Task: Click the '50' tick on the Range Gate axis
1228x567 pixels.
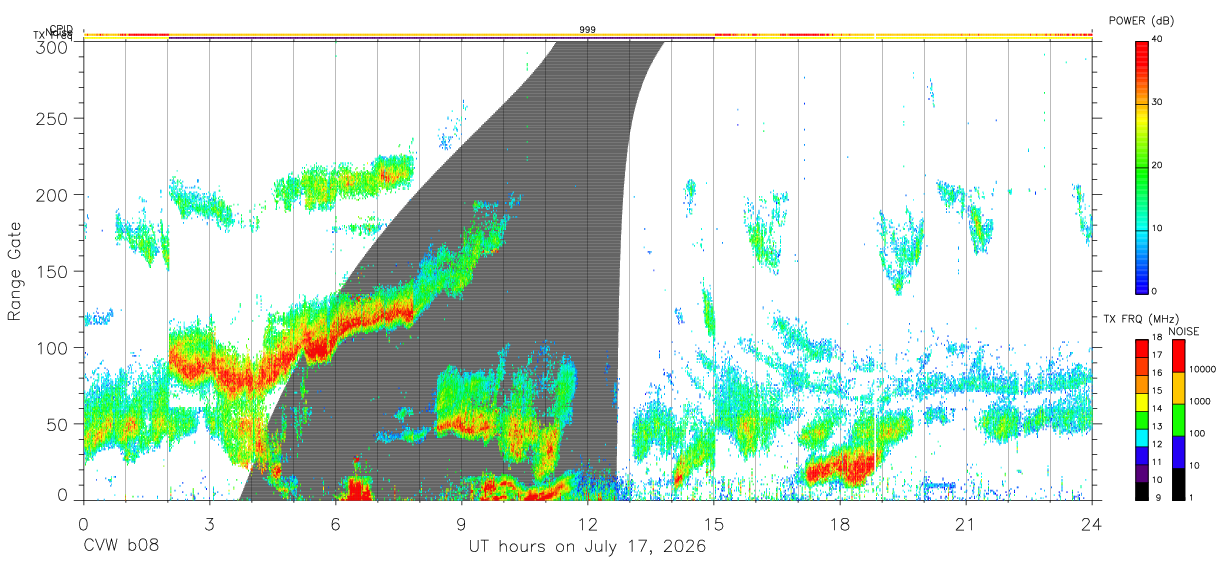Action: [x=58, y=424]
